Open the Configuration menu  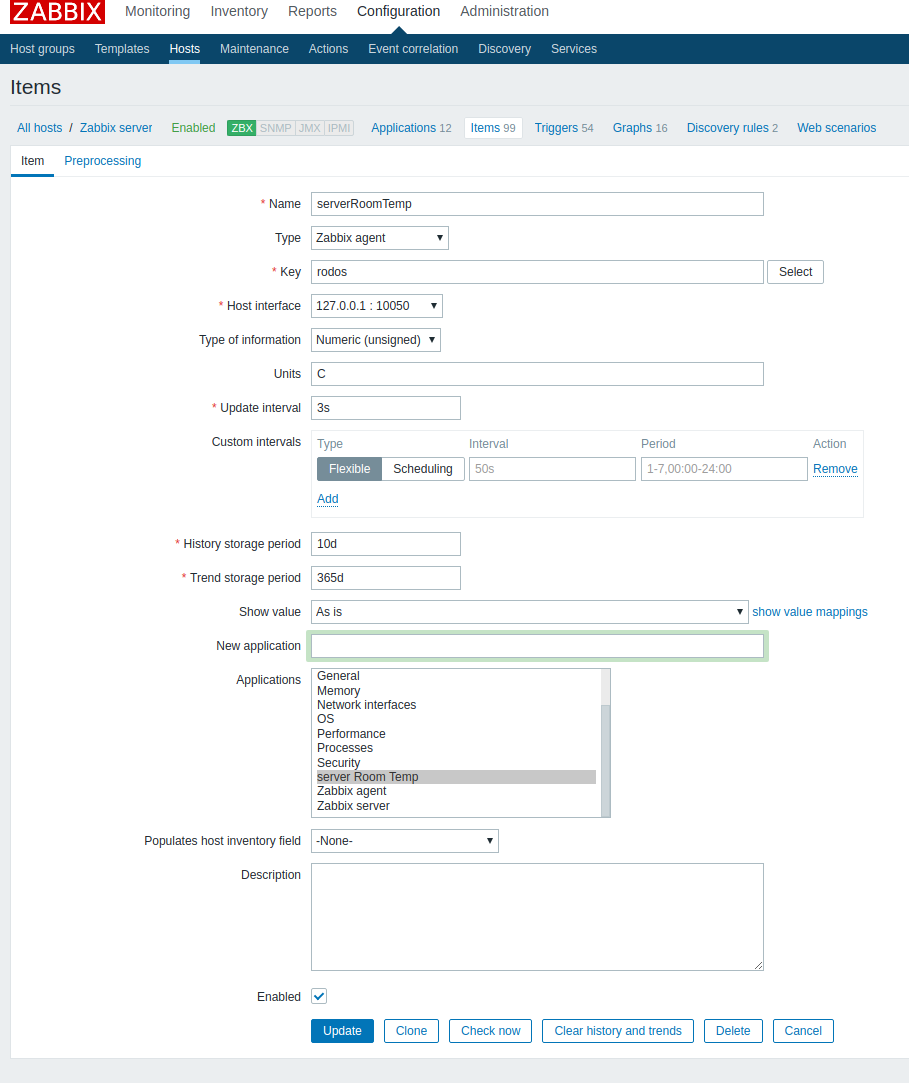click(x=399, y=11)
